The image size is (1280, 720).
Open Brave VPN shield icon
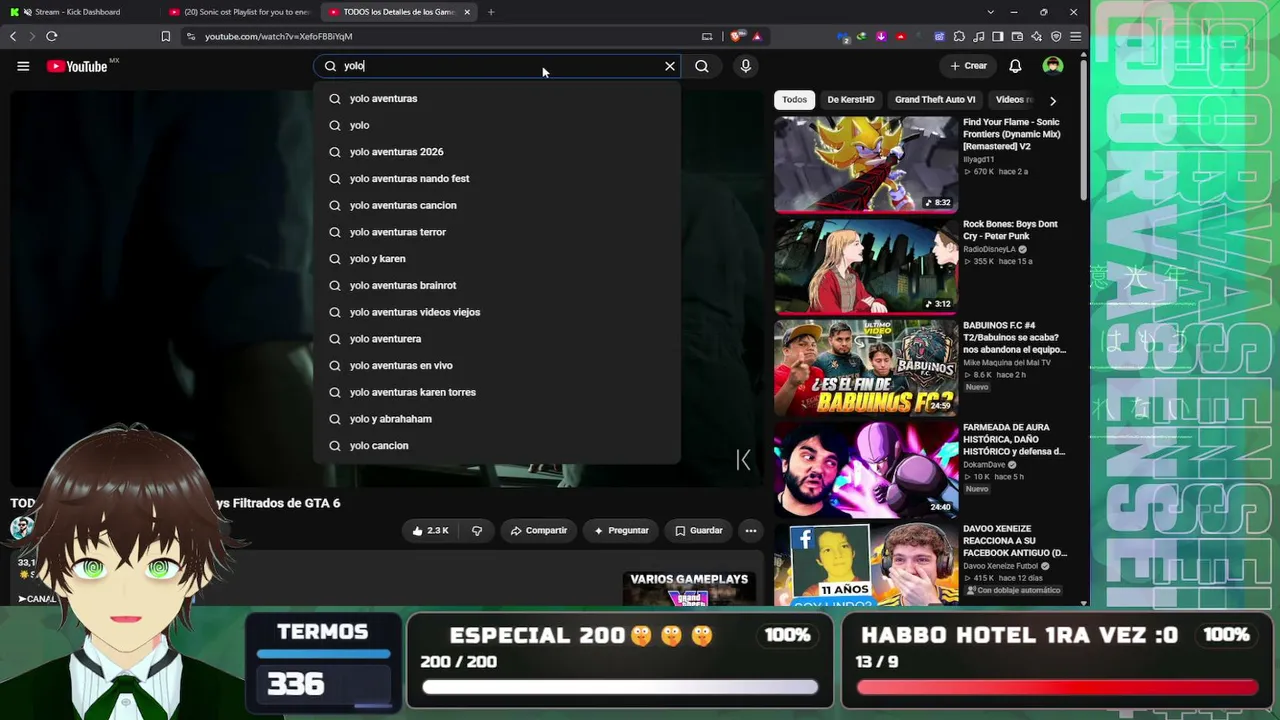click(1056, 36)
